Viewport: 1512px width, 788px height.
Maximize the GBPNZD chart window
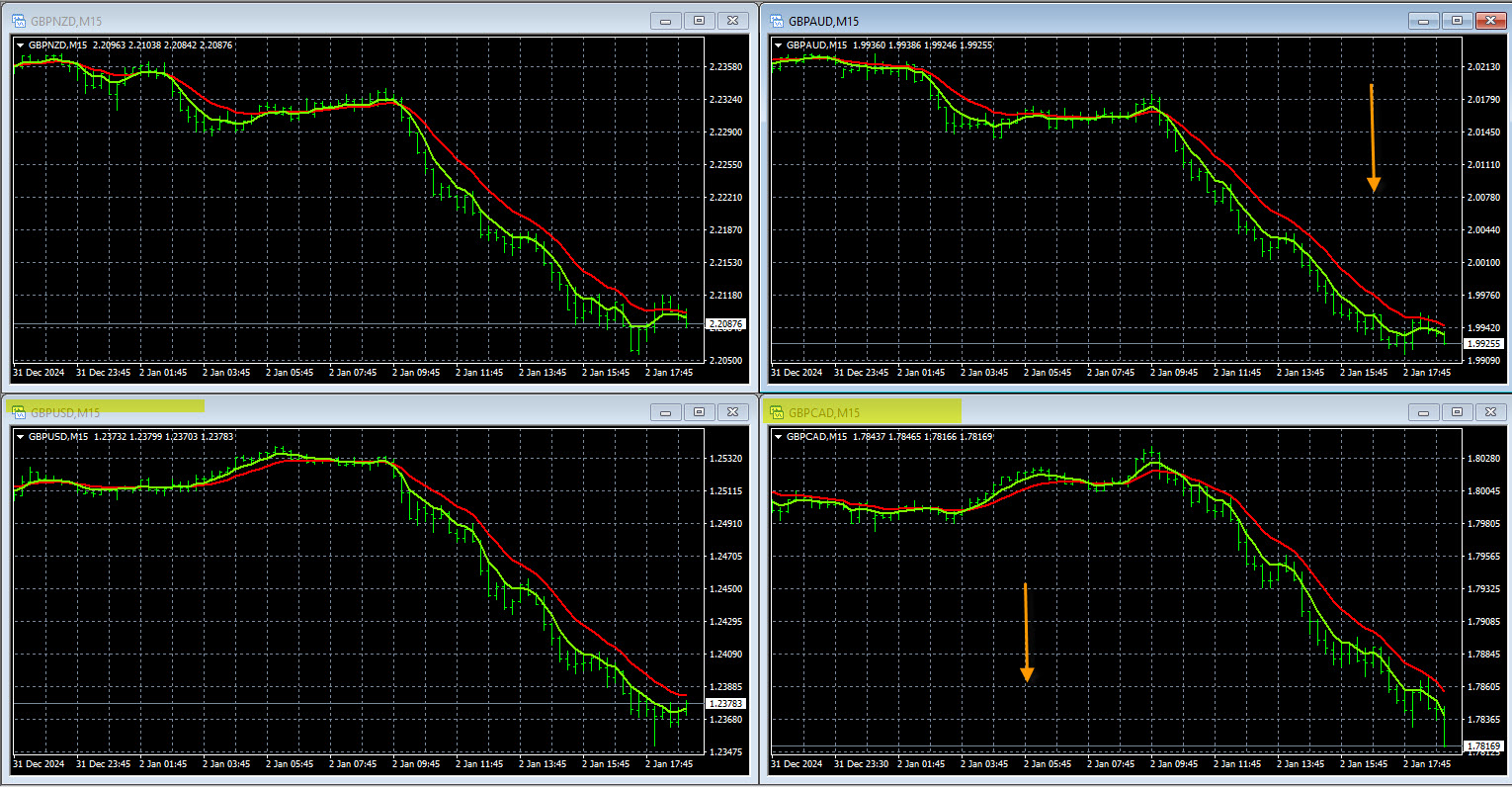point(699,20)
